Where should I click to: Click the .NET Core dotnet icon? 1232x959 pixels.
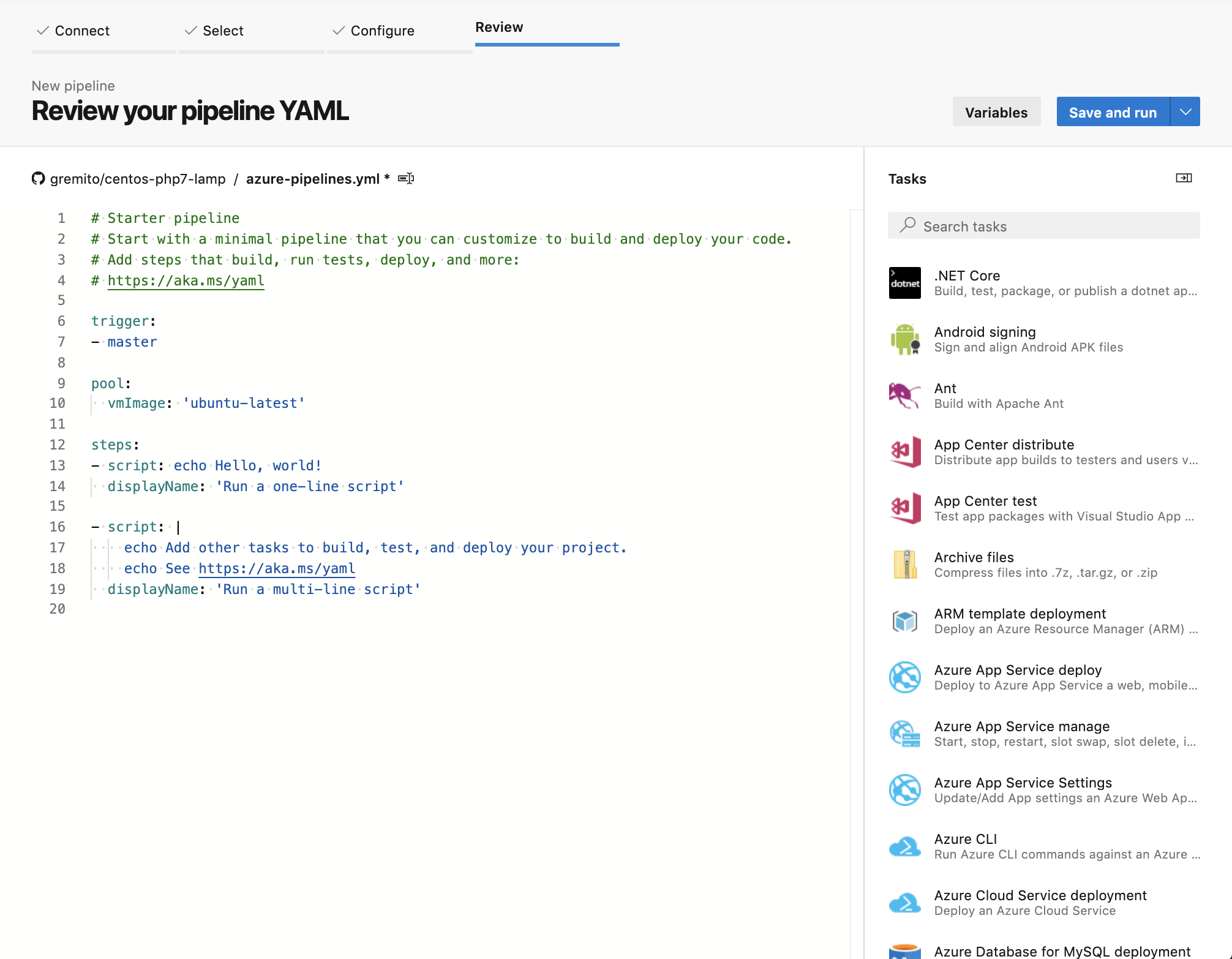pos(904,283)
